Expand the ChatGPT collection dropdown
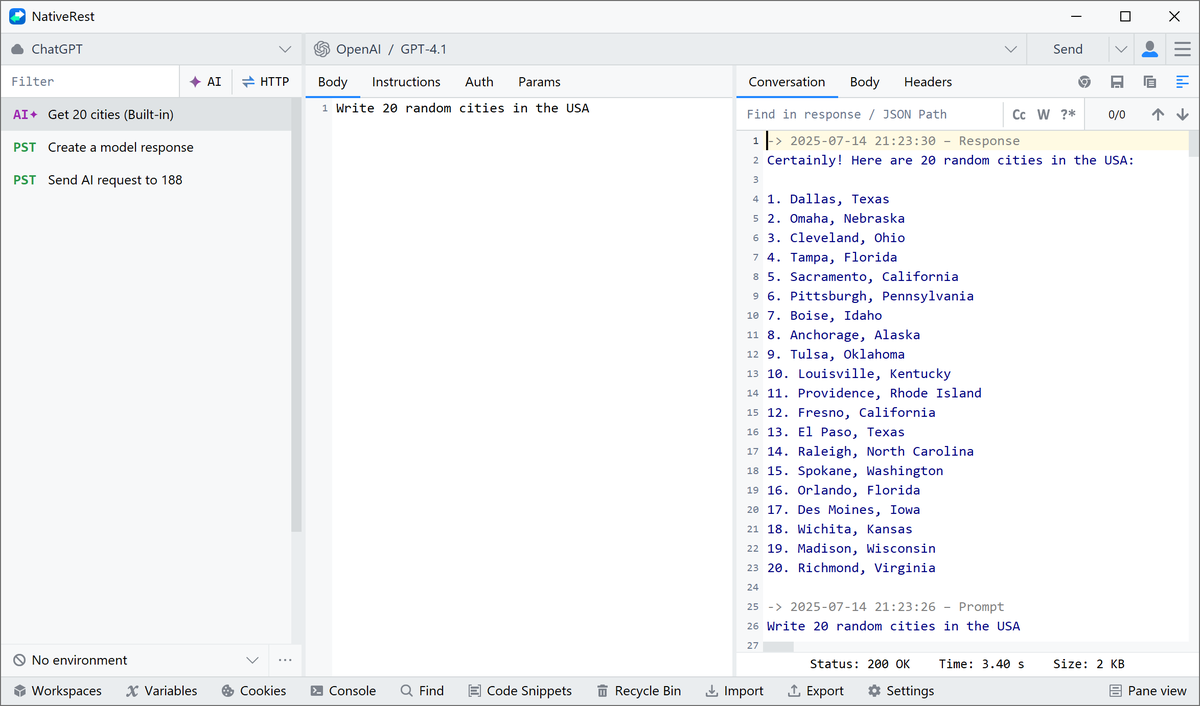The image size is (1200, 706). [x=150, y=49]
